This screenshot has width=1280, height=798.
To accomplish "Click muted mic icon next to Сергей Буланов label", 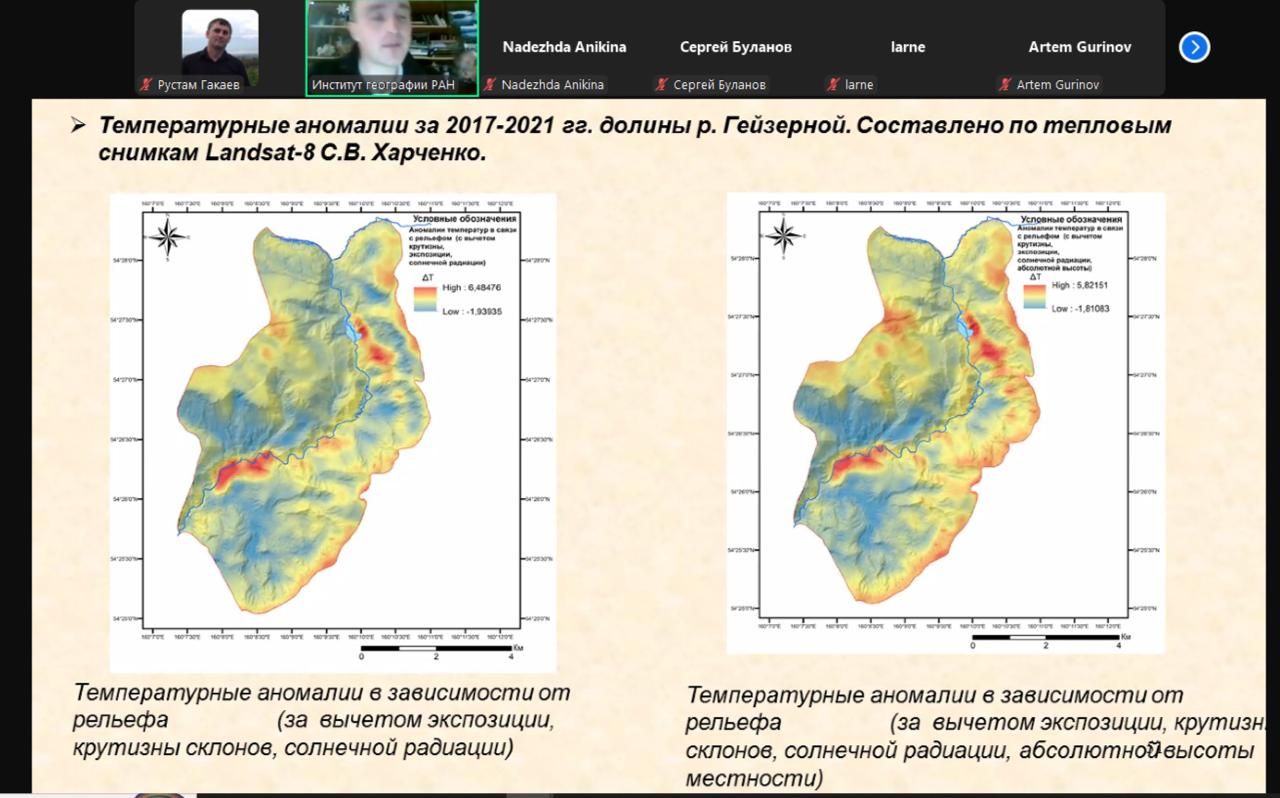I will click(x=661, y=85).
